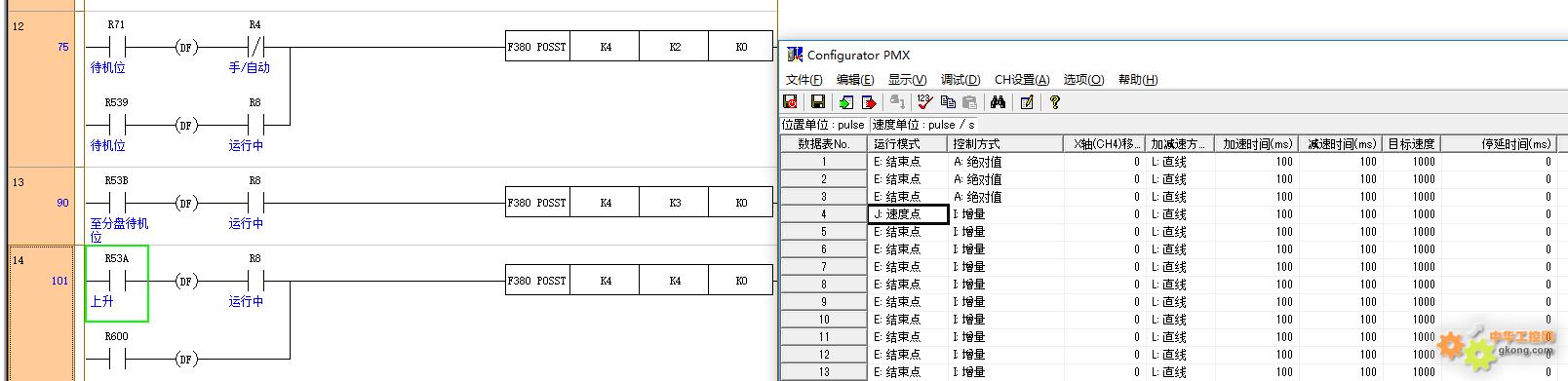Click the DF element after R71 contact
The width and height of the screenshot is (1568, 381).
click(185, 47)
